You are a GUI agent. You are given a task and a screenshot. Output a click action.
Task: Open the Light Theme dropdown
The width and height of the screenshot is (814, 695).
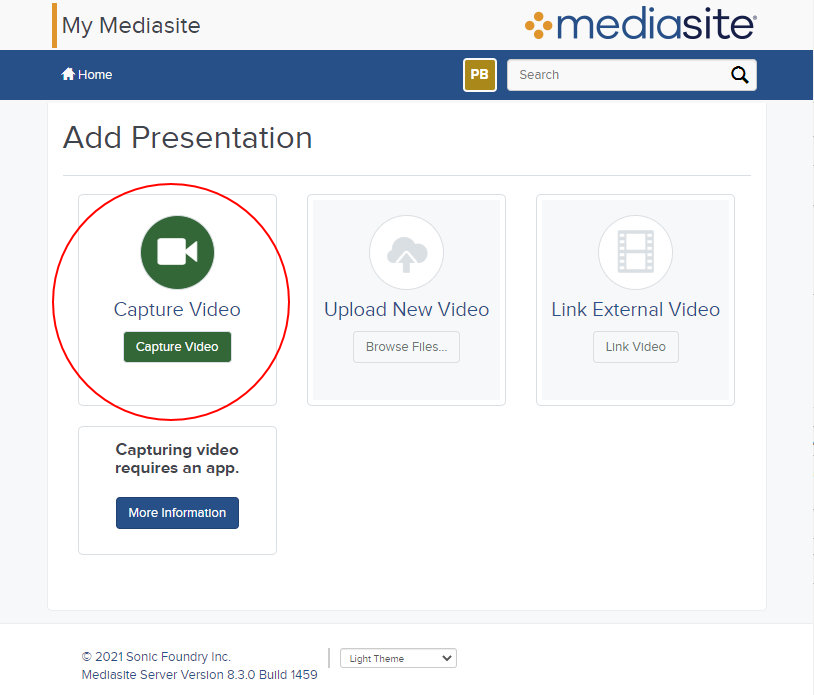coord(398,658)
